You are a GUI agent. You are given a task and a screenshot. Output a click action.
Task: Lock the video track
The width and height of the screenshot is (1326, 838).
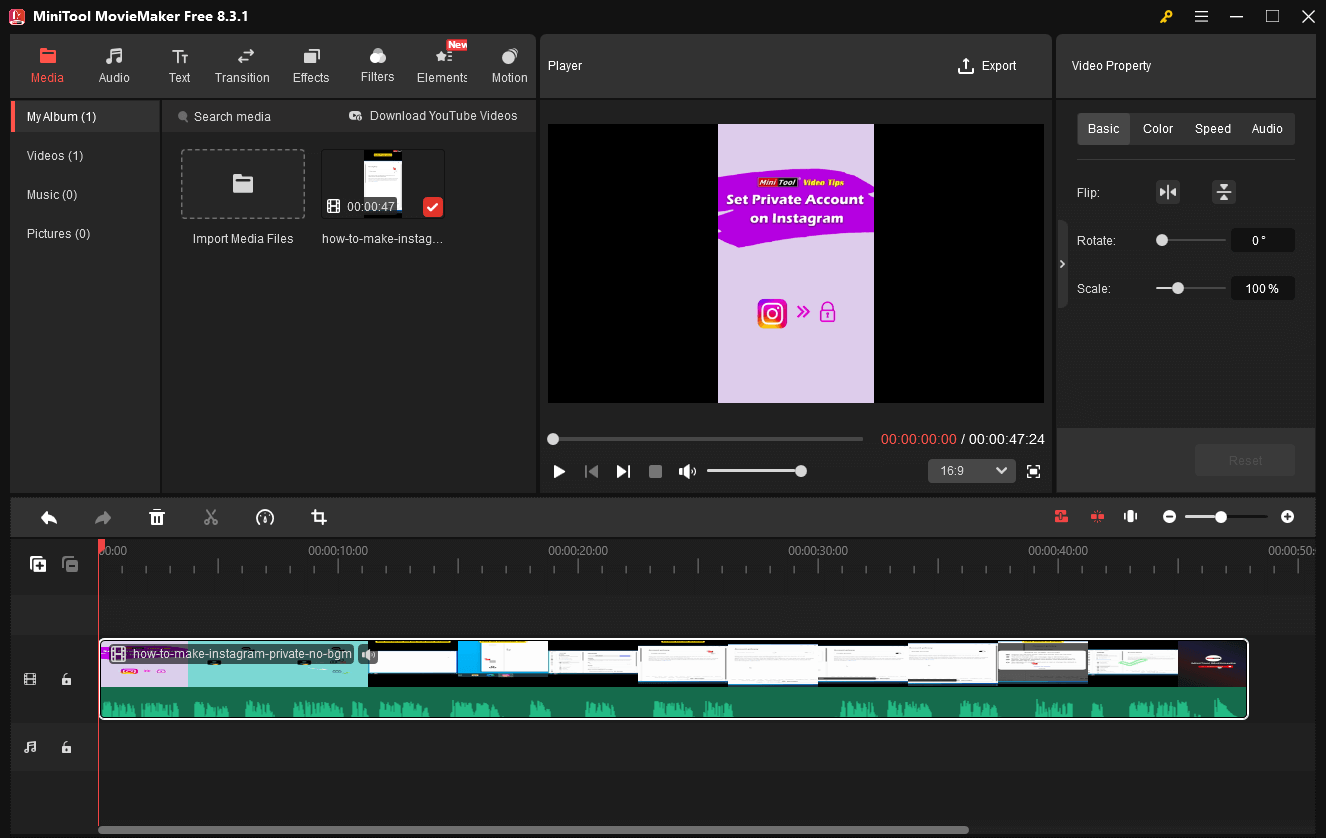coord(66,679)
